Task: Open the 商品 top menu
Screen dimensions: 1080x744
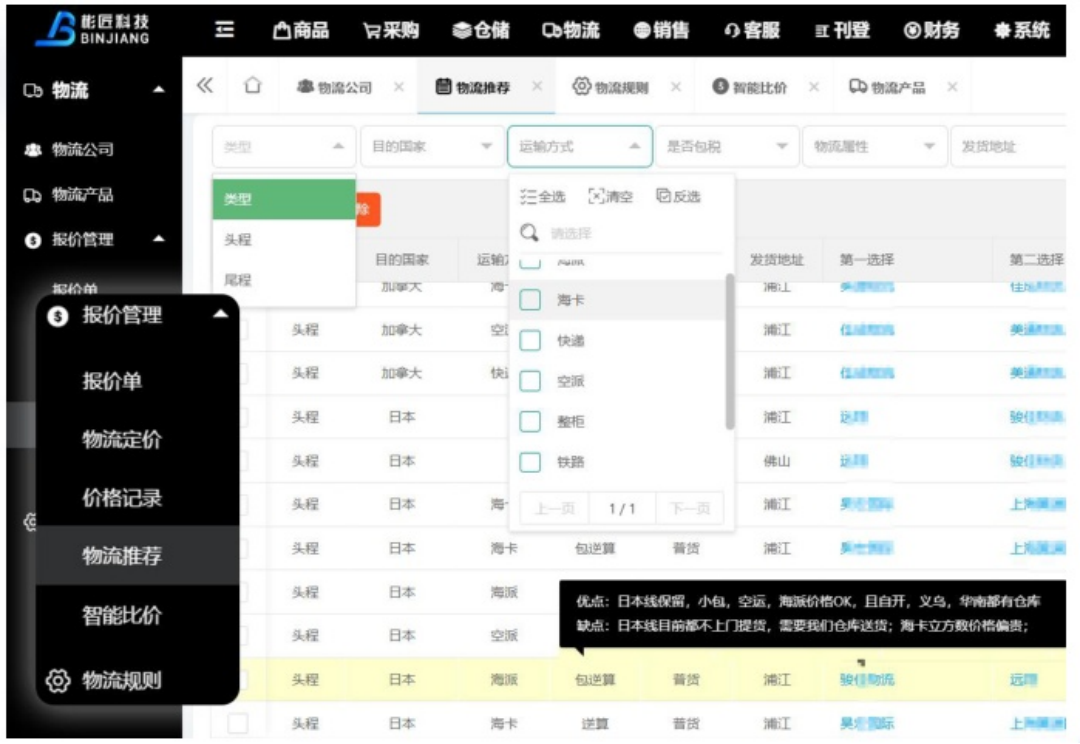Action: (301, 30)
